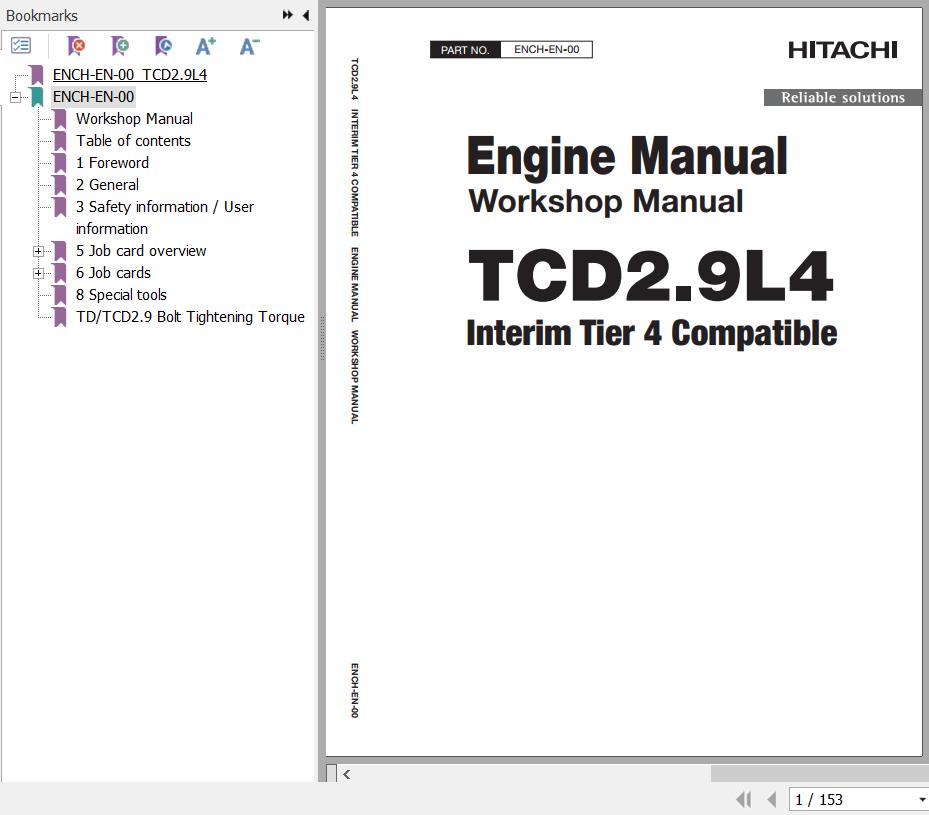Expand the 5 Job card overview bookmark
Image resolution: width=929 pixels, height=815 pixels.
[x=39, y=251]
